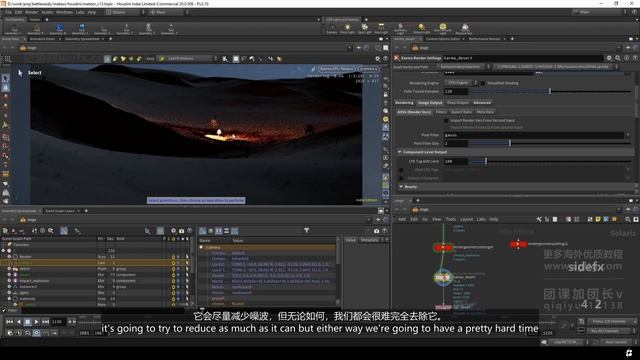
Task: Open the gear menu of Karma Render Settings
Action: point(609,58)
